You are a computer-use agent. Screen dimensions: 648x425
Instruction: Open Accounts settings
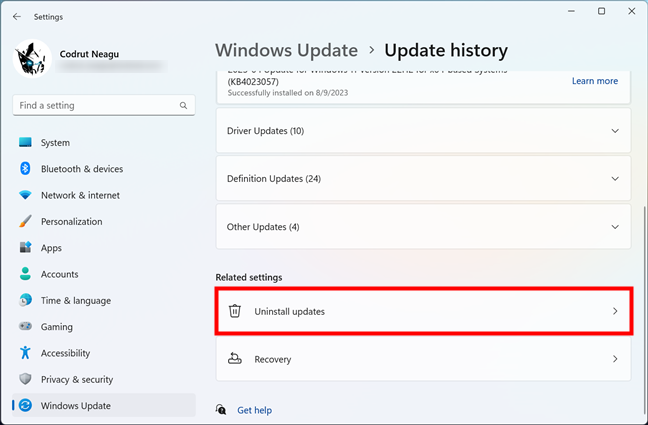pyautogui.click(x=60, y=274)
